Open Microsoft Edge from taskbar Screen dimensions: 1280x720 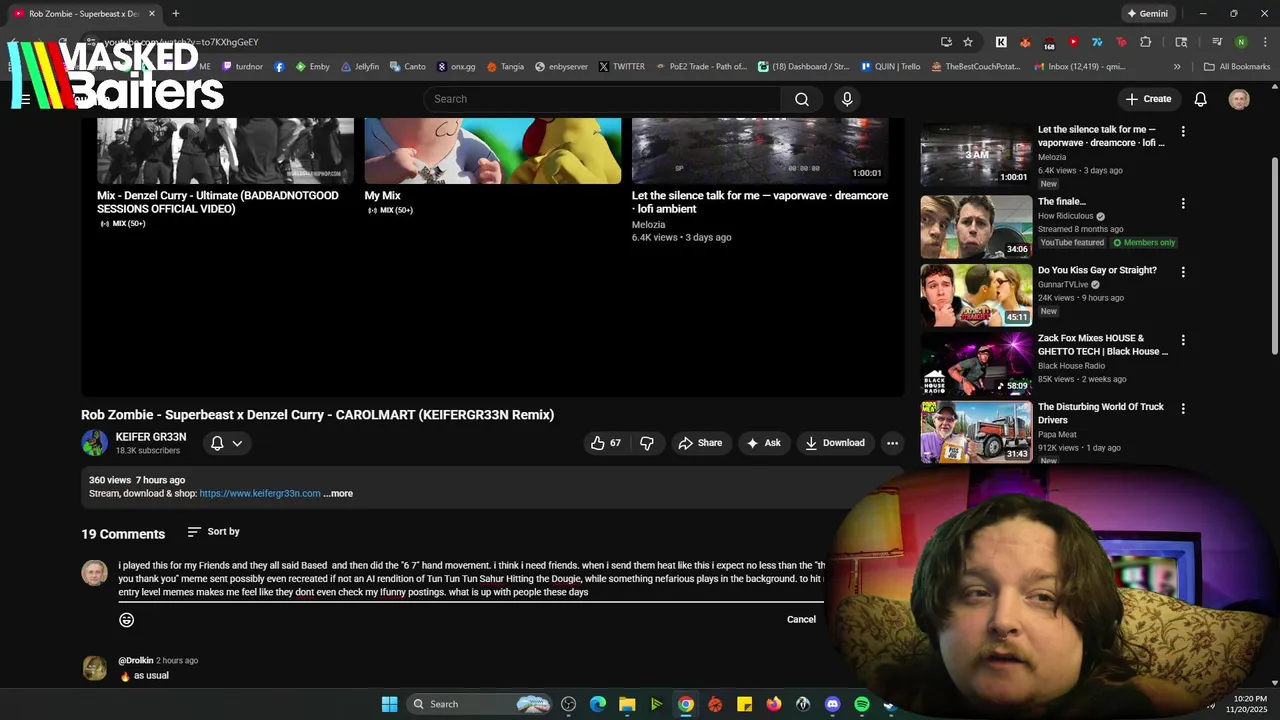tap(598, 704)
